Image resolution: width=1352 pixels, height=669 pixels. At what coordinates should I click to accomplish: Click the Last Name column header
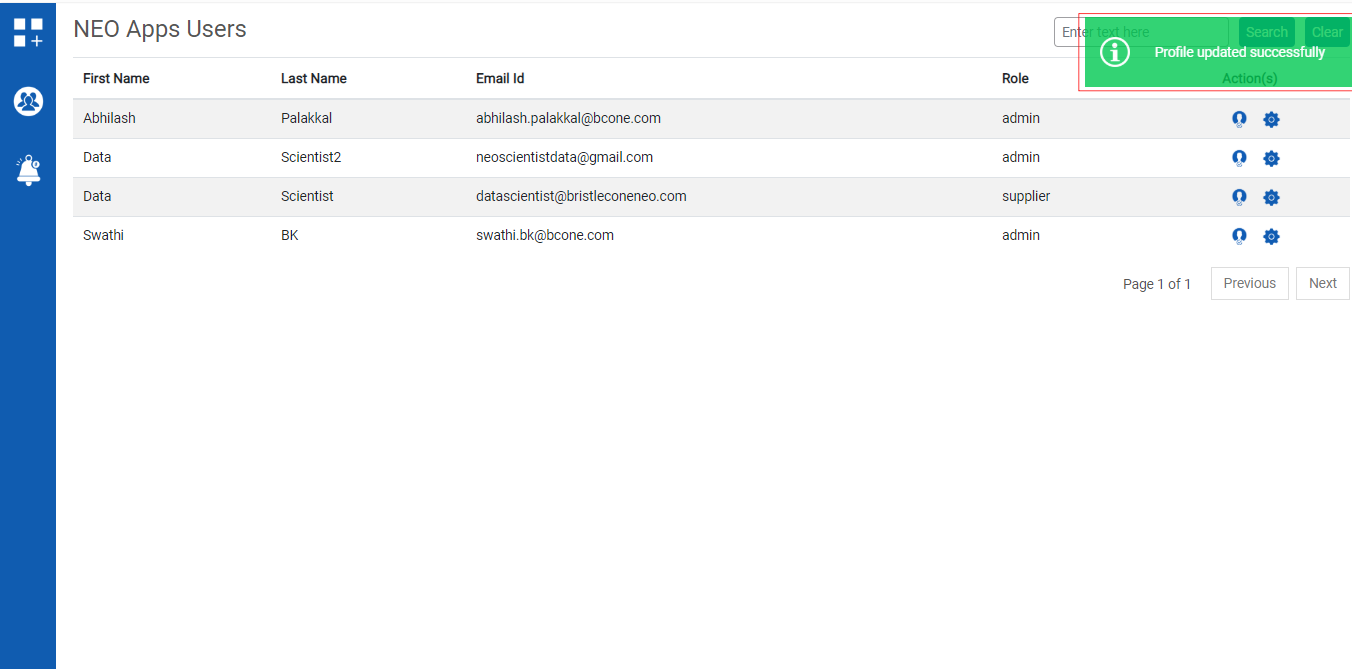(x=314, y=78)
